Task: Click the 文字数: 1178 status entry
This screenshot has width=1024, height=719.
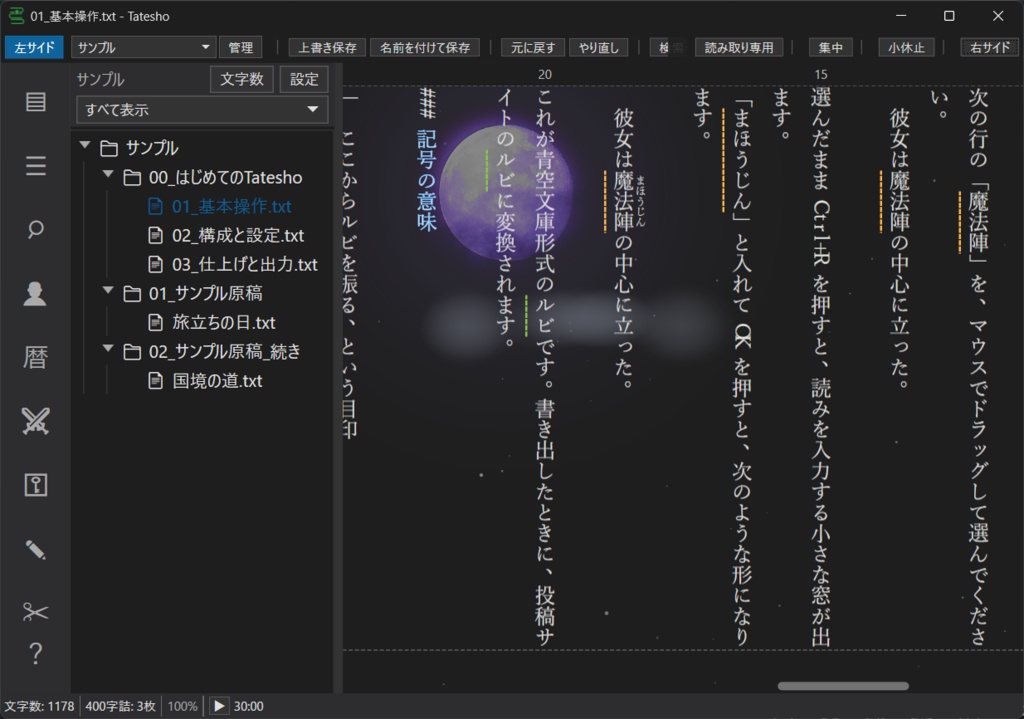Action: point(39,706)
